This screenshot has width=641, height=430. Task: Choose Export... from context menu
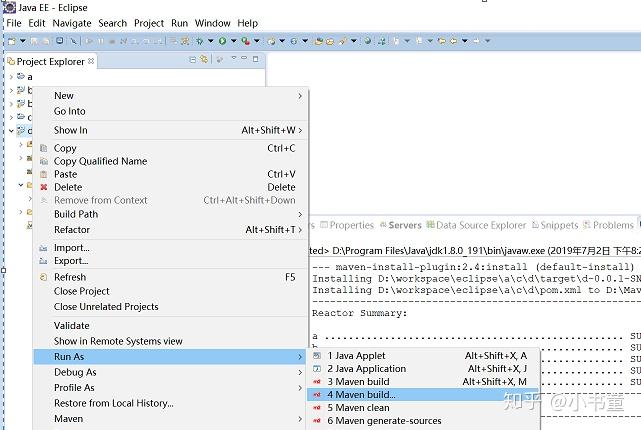click(x=171, y=261)
